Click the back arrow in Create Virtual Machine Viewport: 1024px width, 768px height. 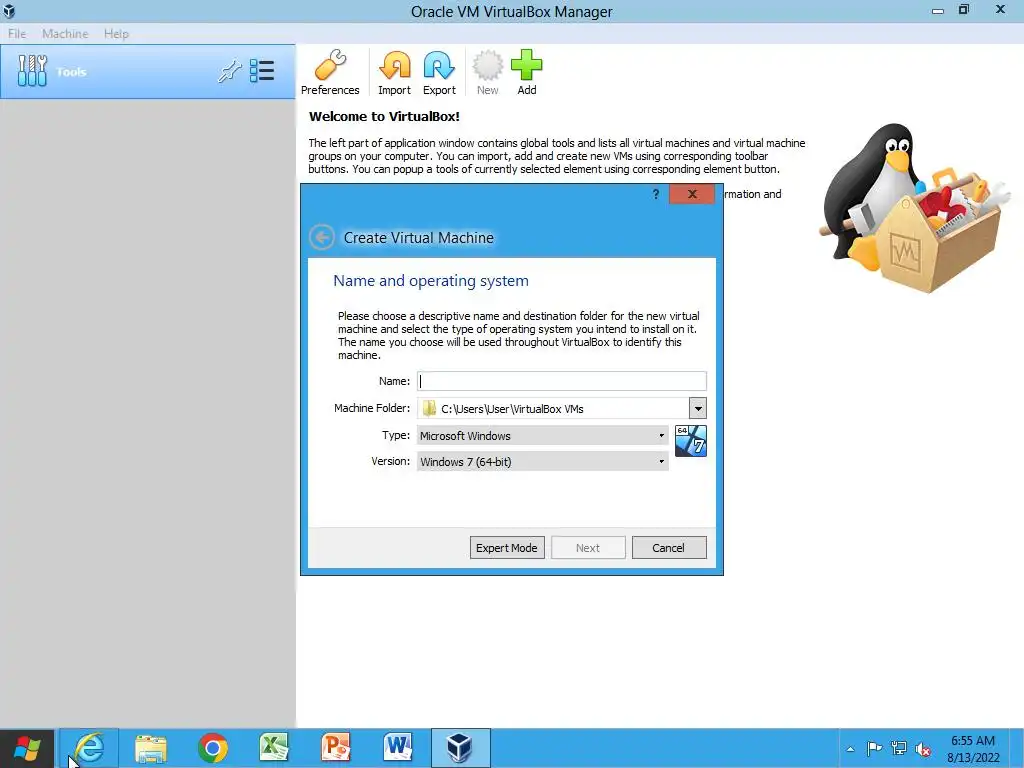pos(322,238)
